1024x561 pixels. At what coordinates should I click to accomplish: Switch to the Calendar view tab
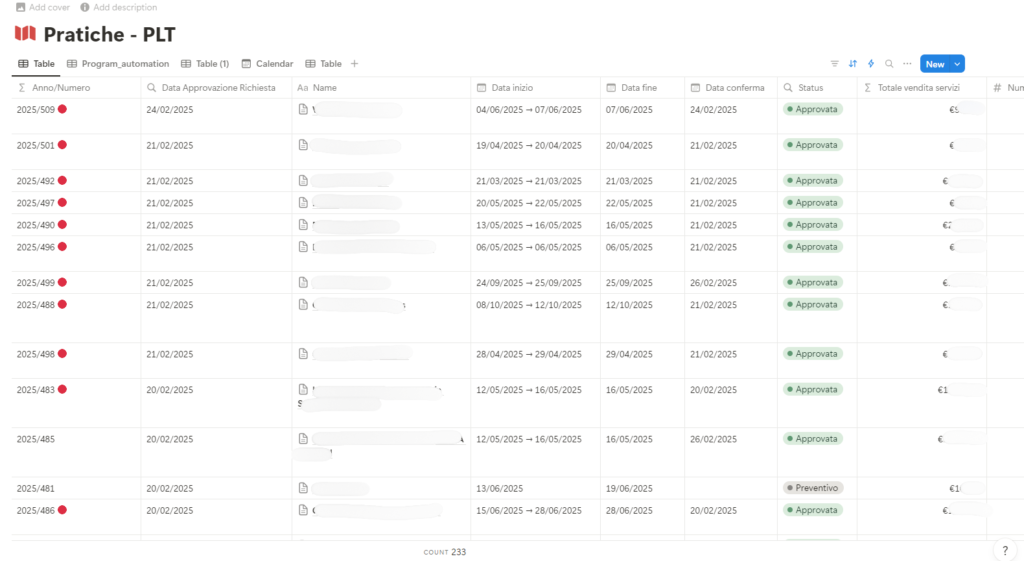click(x=267, y=64)
